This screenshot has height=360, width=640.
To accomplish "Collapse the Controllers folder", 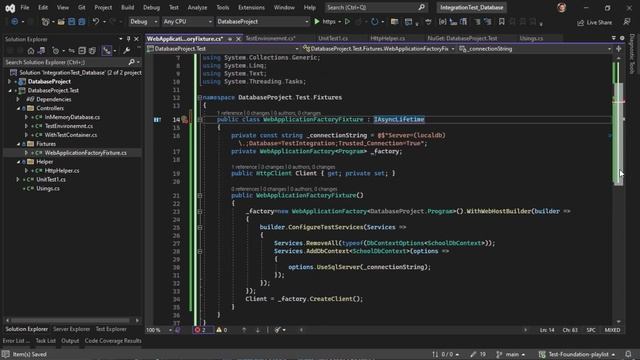I will tap(18, 109).
